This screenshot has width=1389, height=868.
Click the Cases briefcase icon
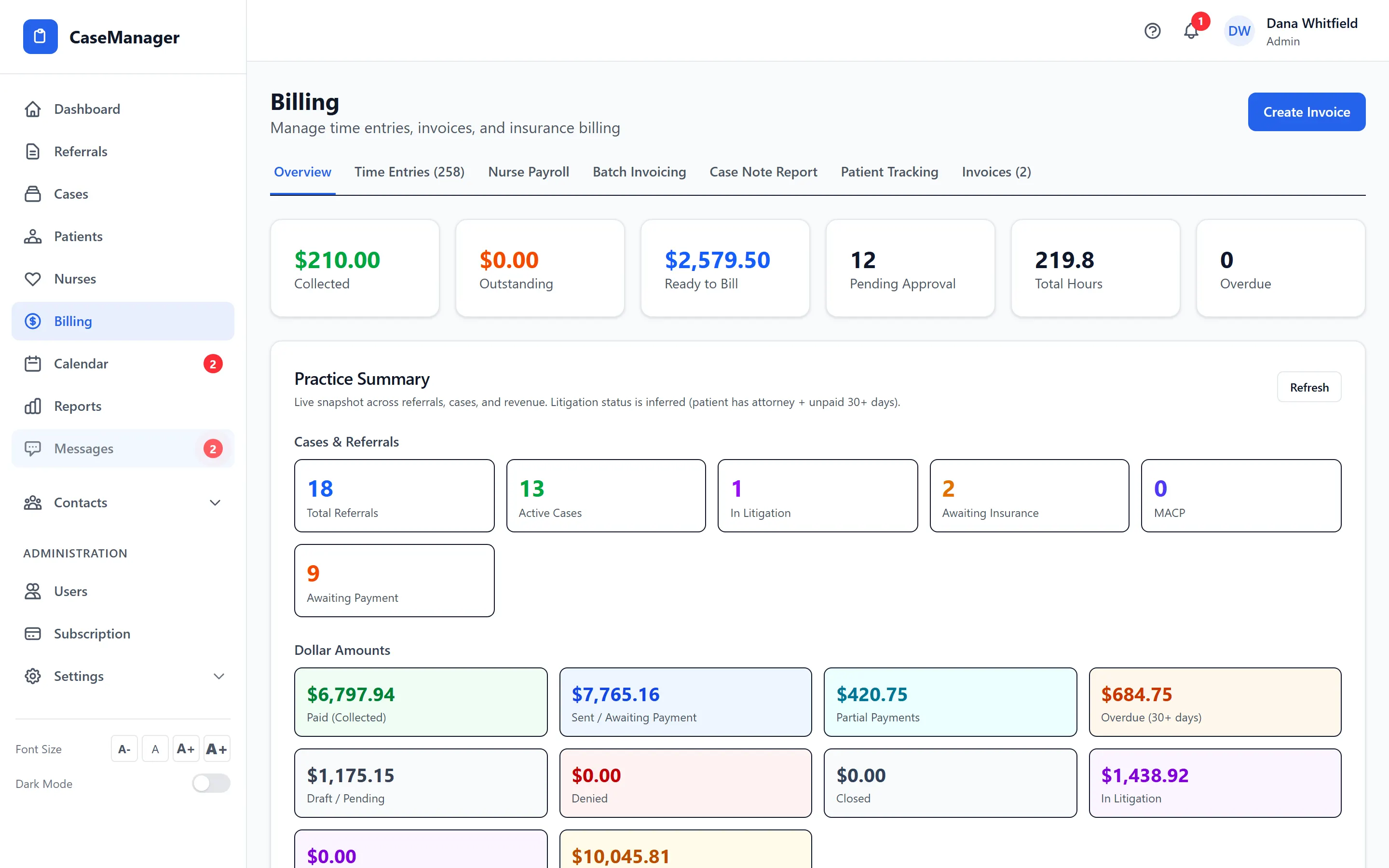point(33,194)
